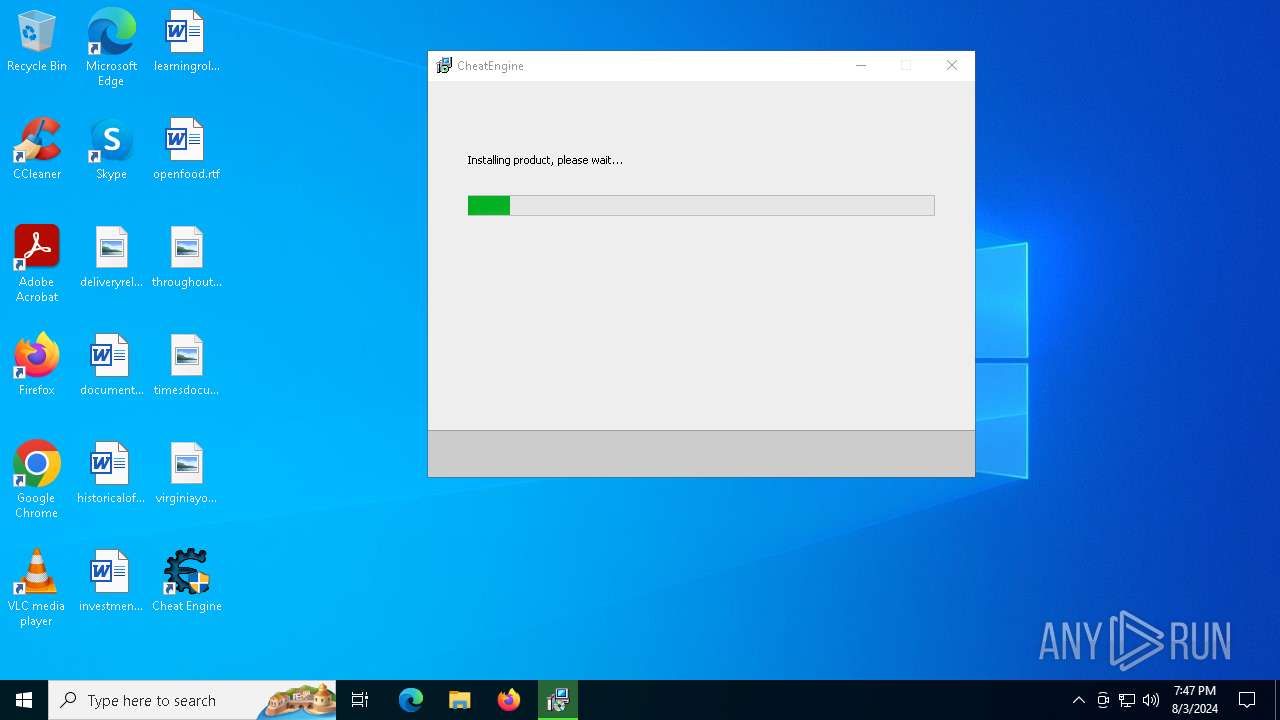The width and height of the screenshot is (1280, 720).
Task: Minimize the CheatEngine installer window
Action: pos(861,66)
